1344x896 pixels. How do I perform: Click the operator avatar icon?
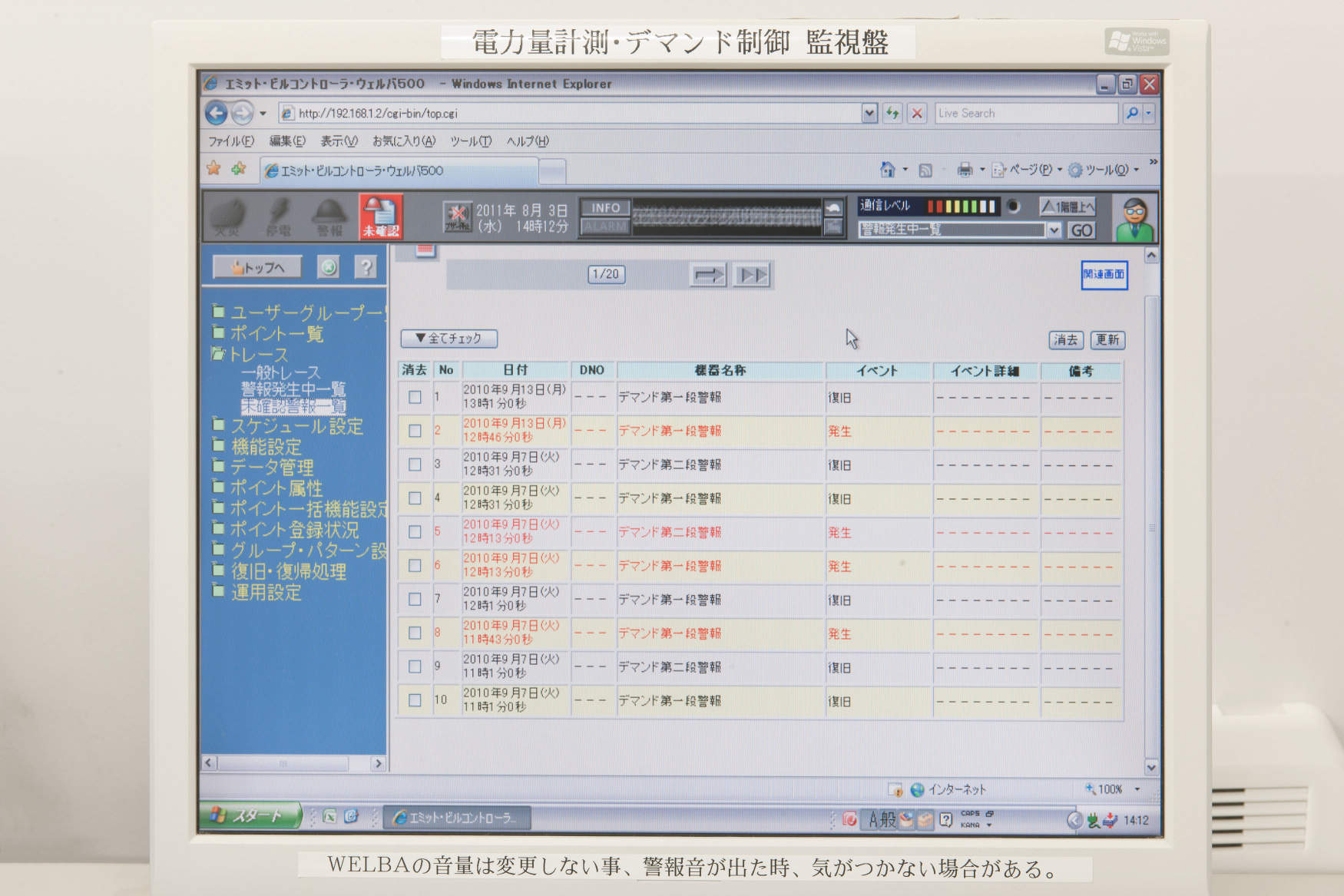tap(1134, 218)
